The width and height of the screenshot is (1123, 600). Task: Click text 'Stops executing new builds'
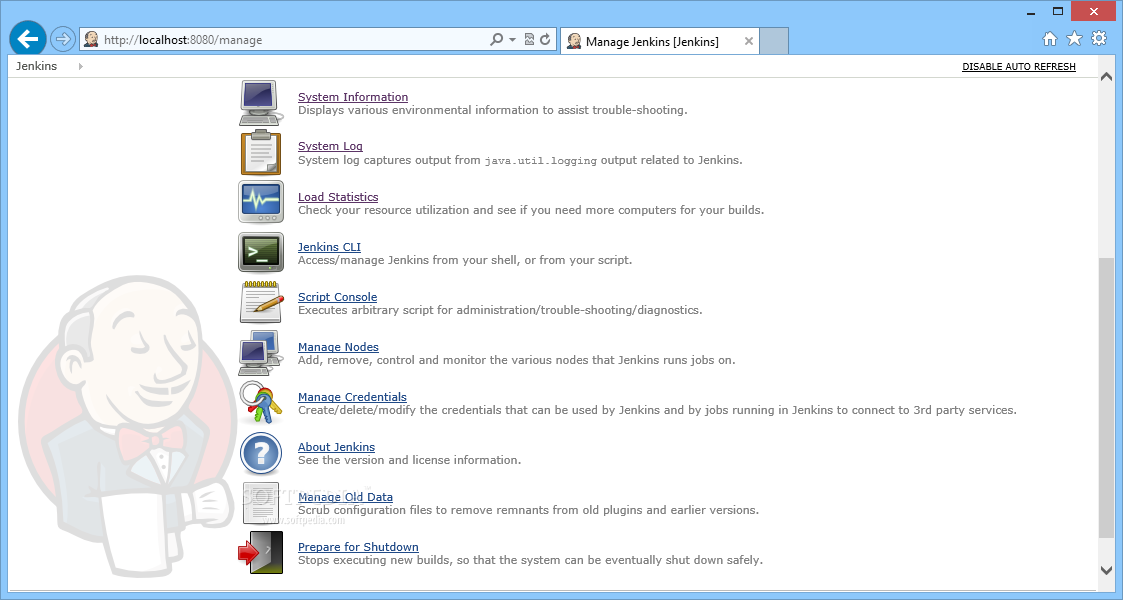(x=375, y=560)
